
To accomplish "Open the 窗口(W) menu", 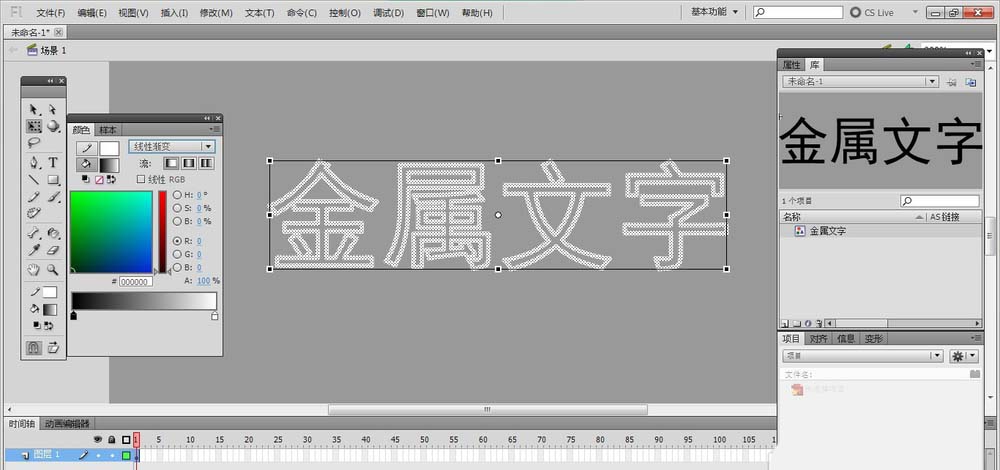I will 432,13.
